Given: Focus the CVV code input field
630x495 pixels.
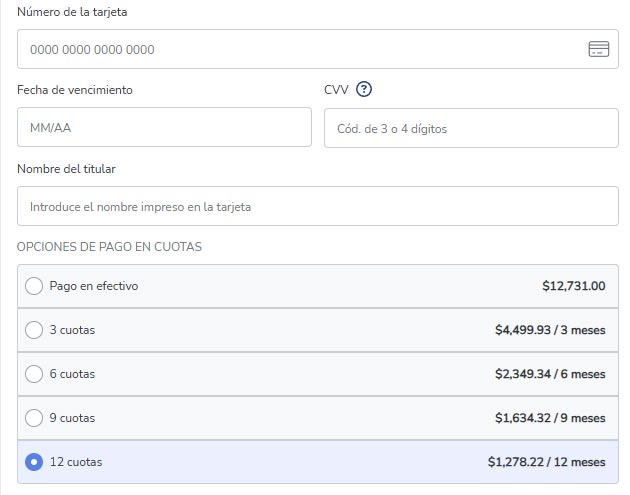Looking at the screenshot, I should (x=470, y=128).
